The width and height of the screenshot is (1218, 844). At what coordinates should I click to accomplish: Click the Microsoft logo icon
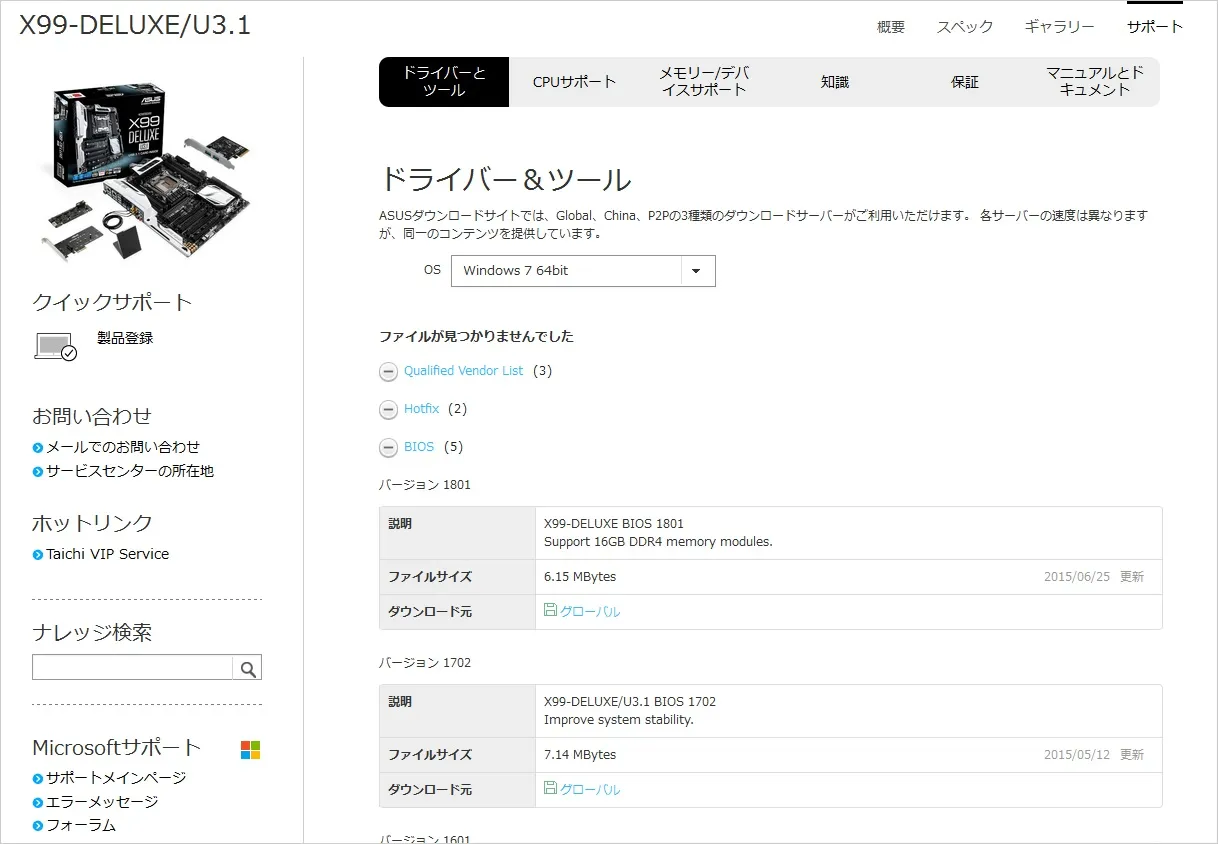[250, 750]
